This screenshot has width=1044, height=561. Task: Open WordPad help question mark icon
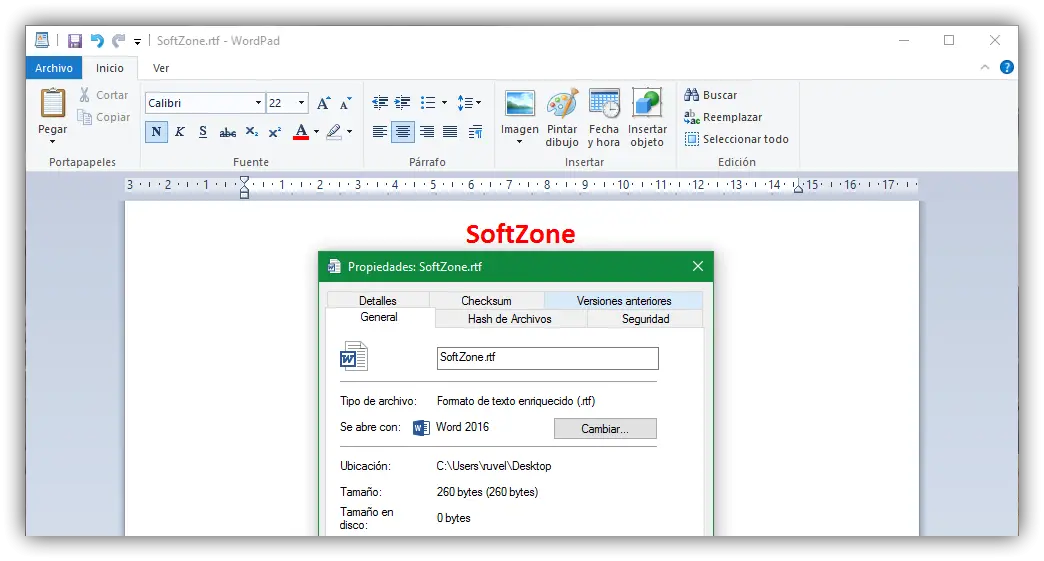click(1007, 67)
